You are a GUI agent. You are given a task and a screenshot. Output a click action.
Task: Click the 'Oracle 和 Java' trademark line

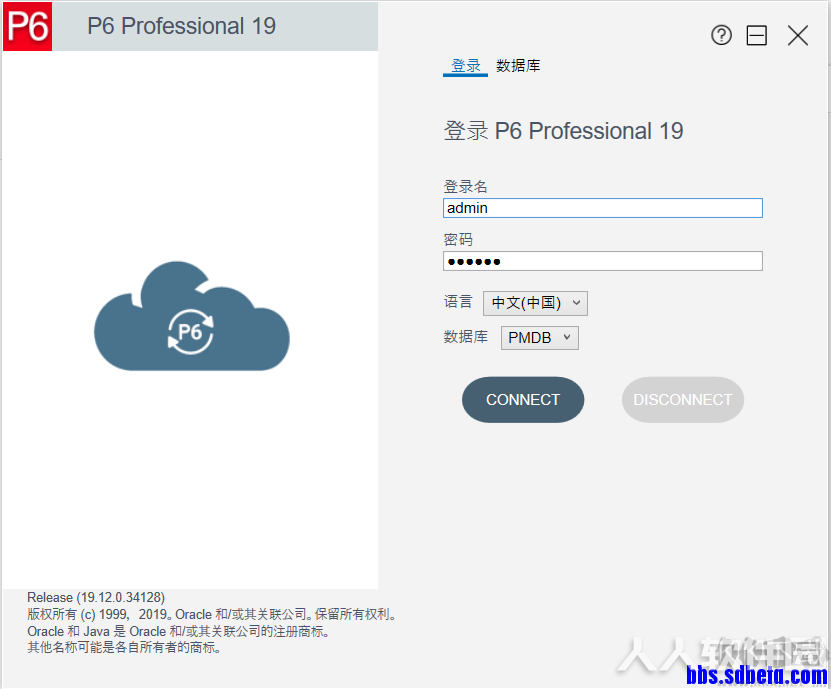tap(179, 631)
